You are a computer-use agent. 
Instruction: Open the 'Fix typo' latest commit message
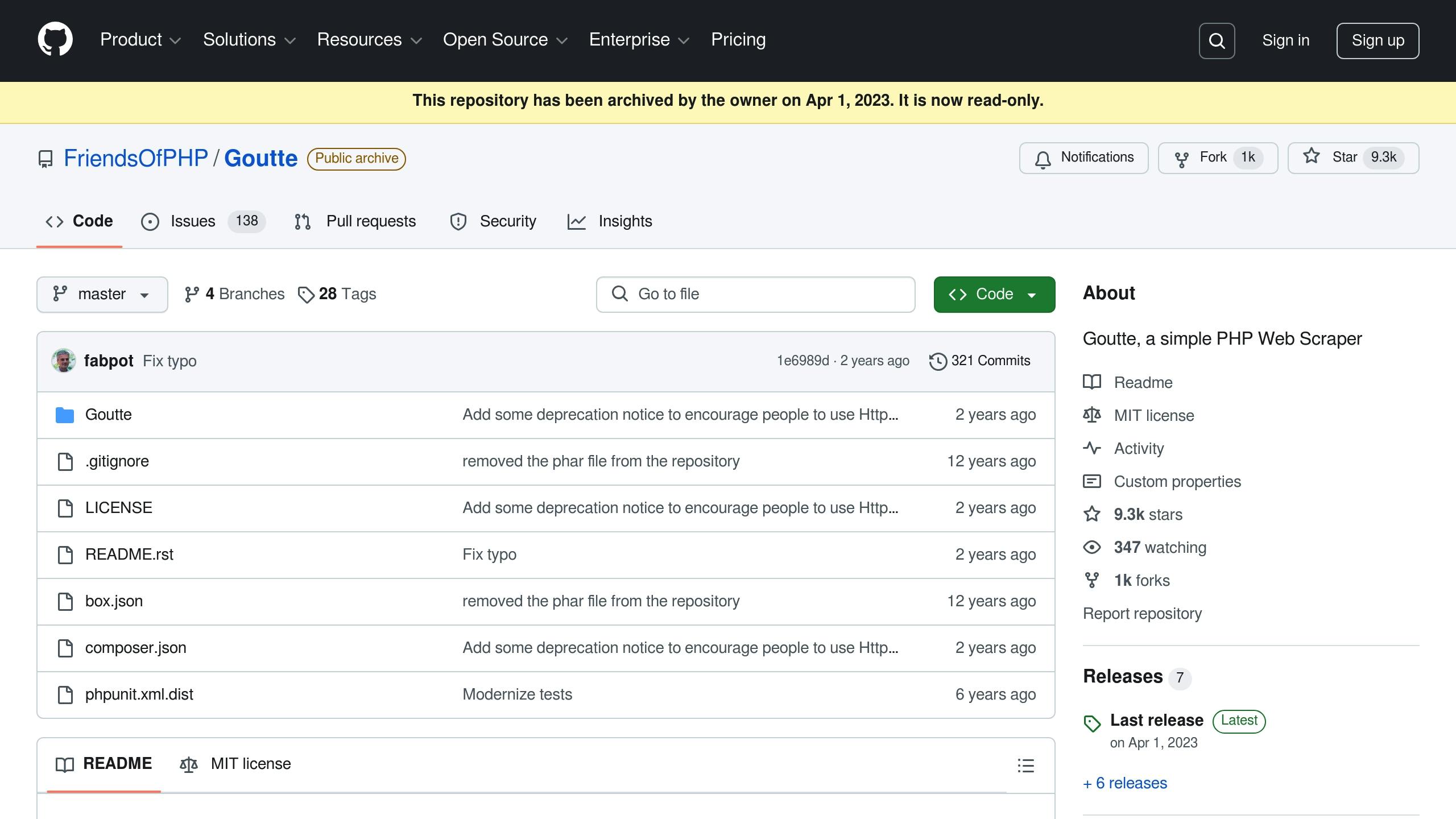pyautogui.click(x=169, y=361)
